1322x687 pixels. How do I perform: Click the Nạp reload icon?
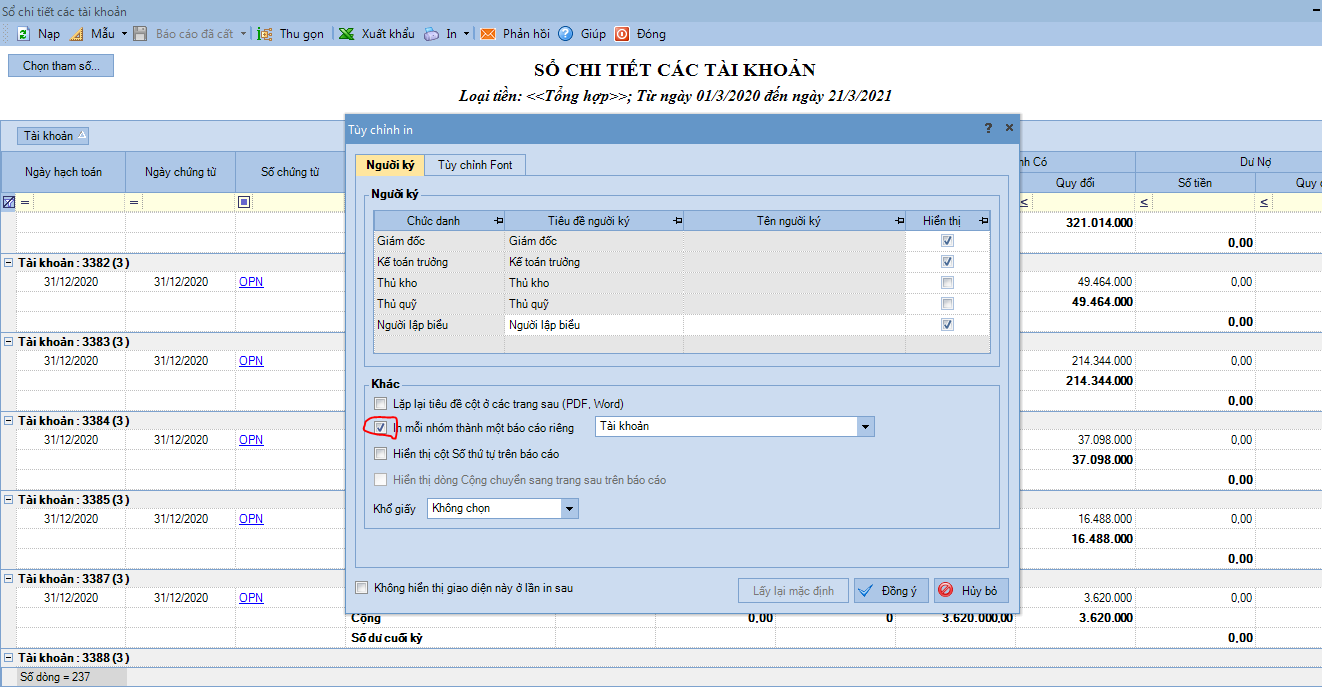(23, 34)
